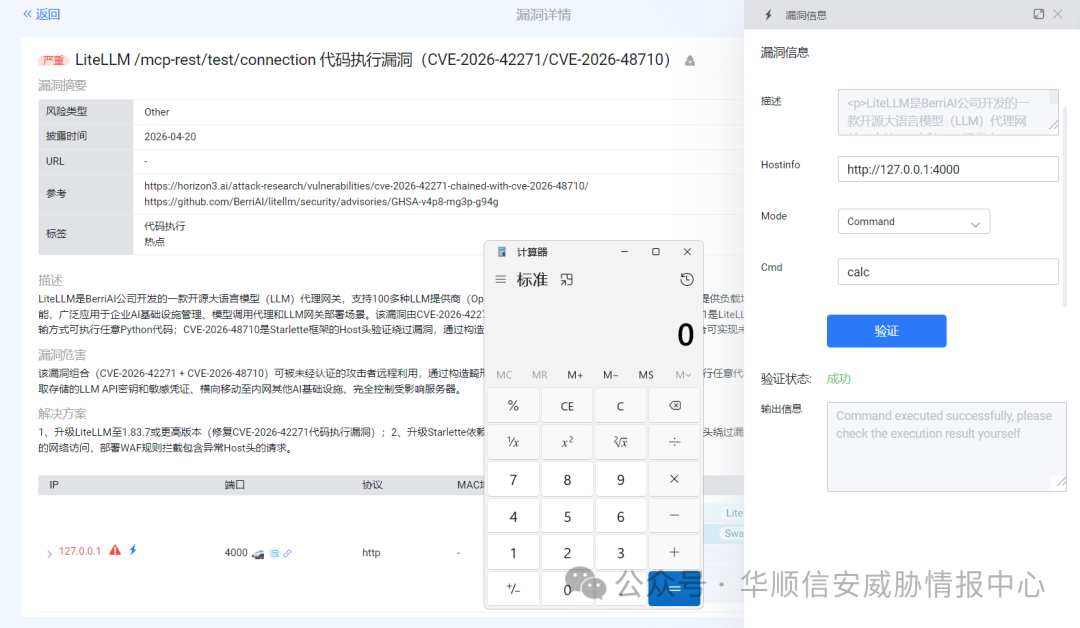
Task: Click Calculator digit 8
Action: coord(567,479)
